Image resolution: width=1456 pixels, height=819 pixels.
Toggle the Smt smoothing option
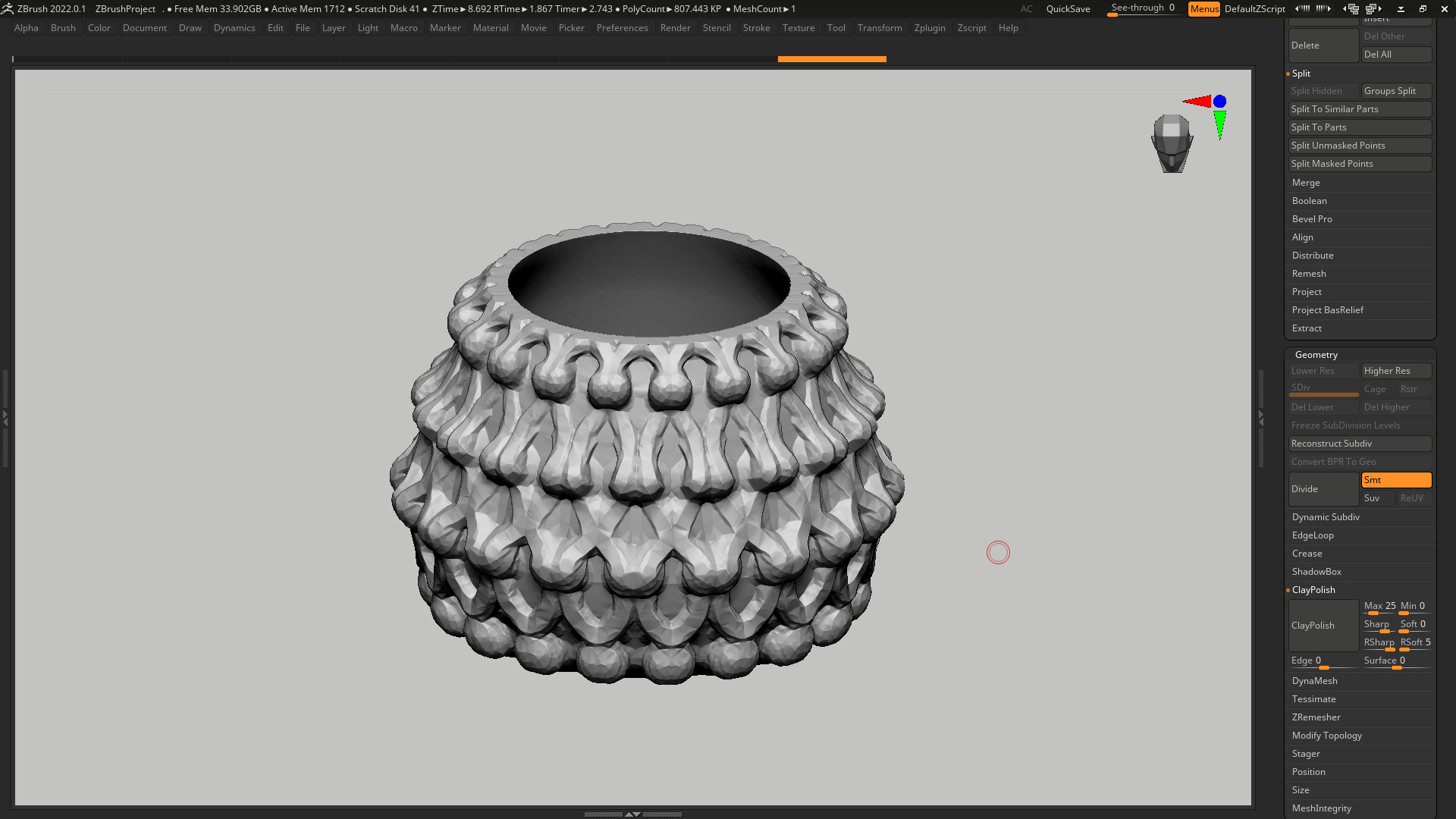tap(1396, 480)
